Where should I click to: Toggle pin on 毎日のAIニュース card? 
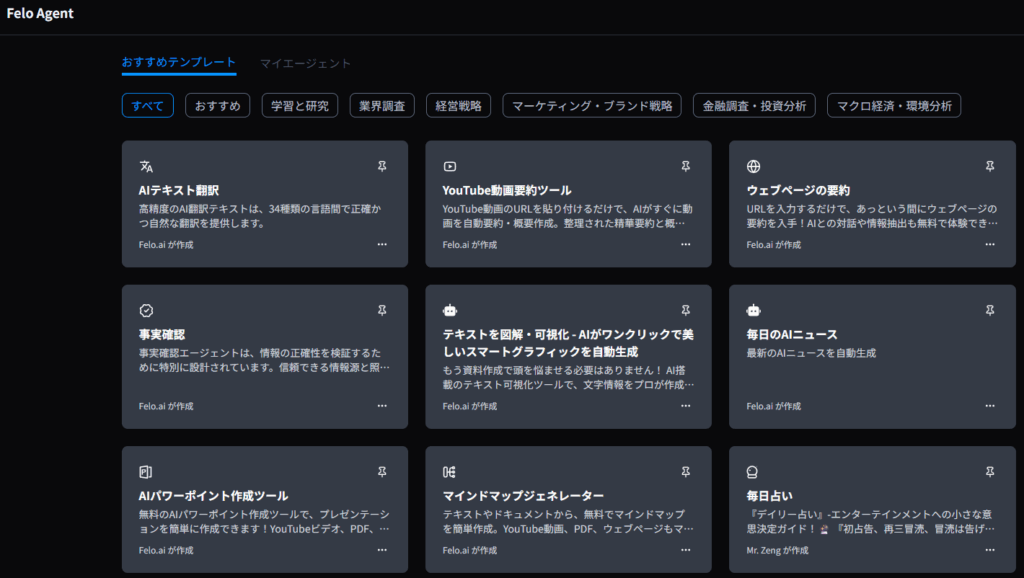point(990,311)
